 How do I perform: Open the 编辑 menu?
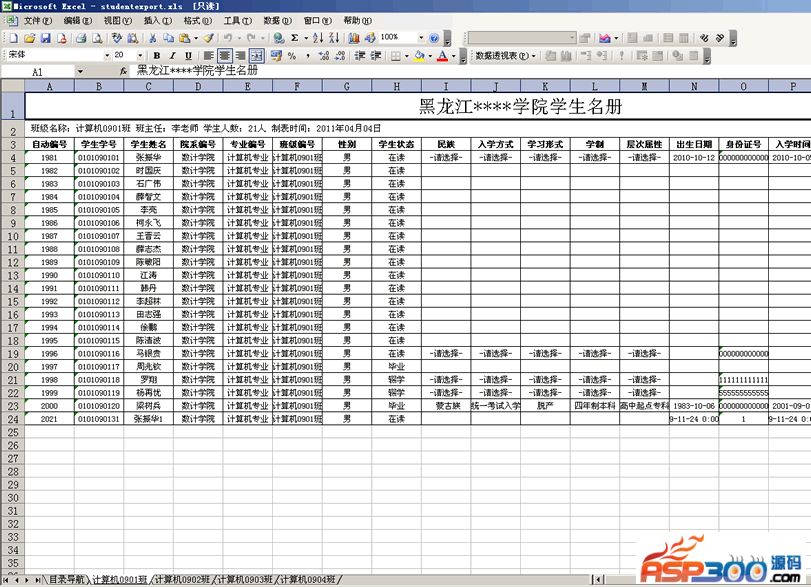(78, 21)
